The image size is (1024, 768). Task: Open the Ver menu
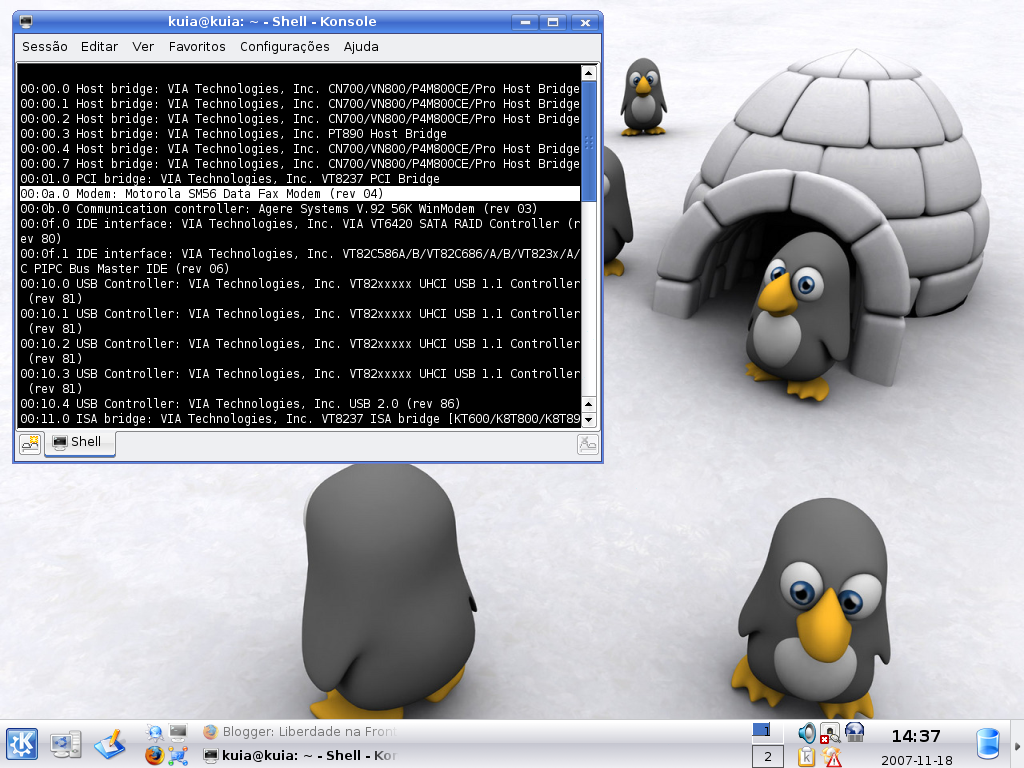(x=143, y=46)
